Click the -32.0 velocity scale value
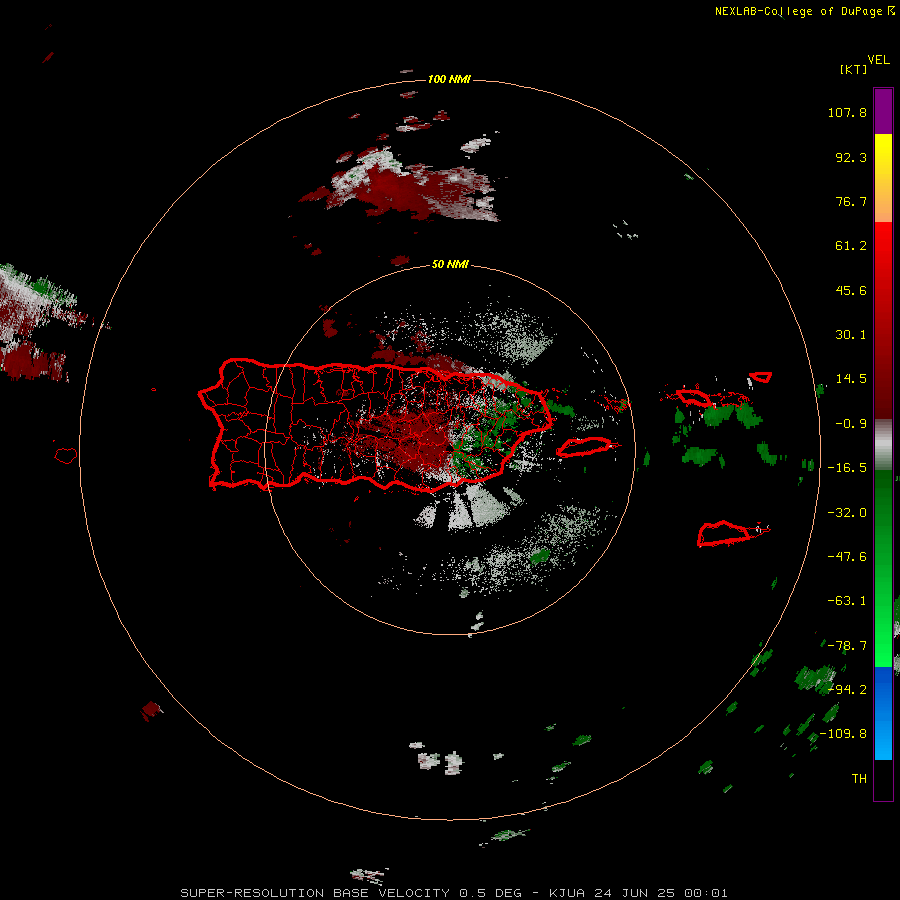The image size is (900, 900). (847, 513)
